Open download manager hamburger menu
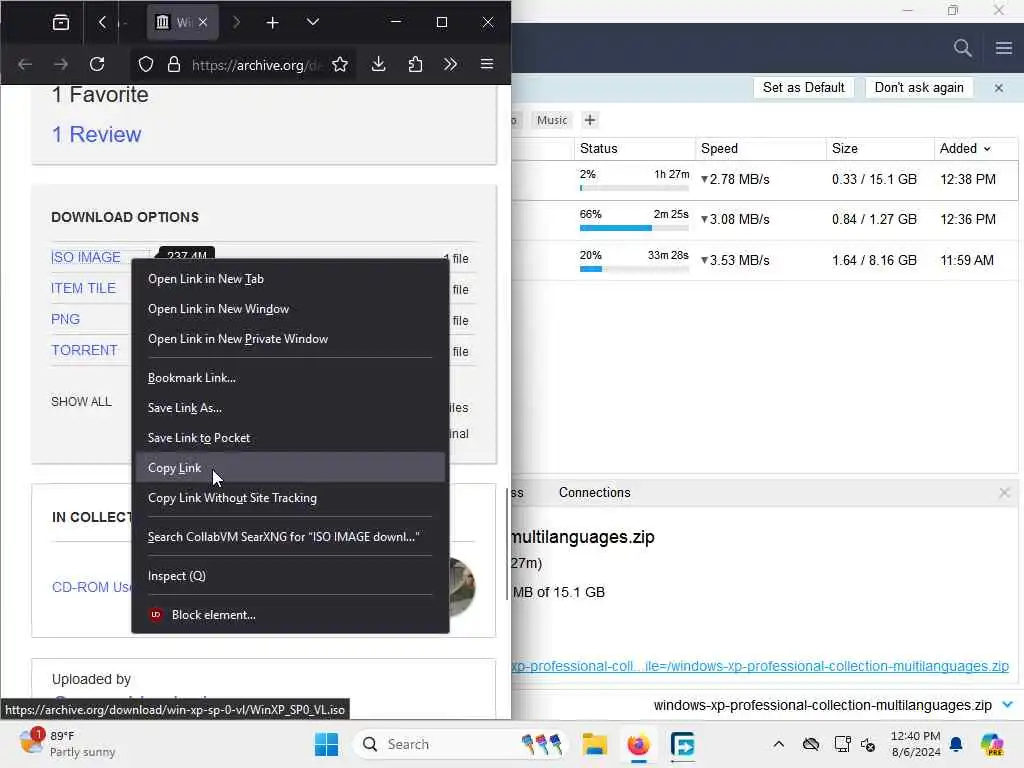Viewport: 1024px width, 768px height. (x=1004, y=48)
